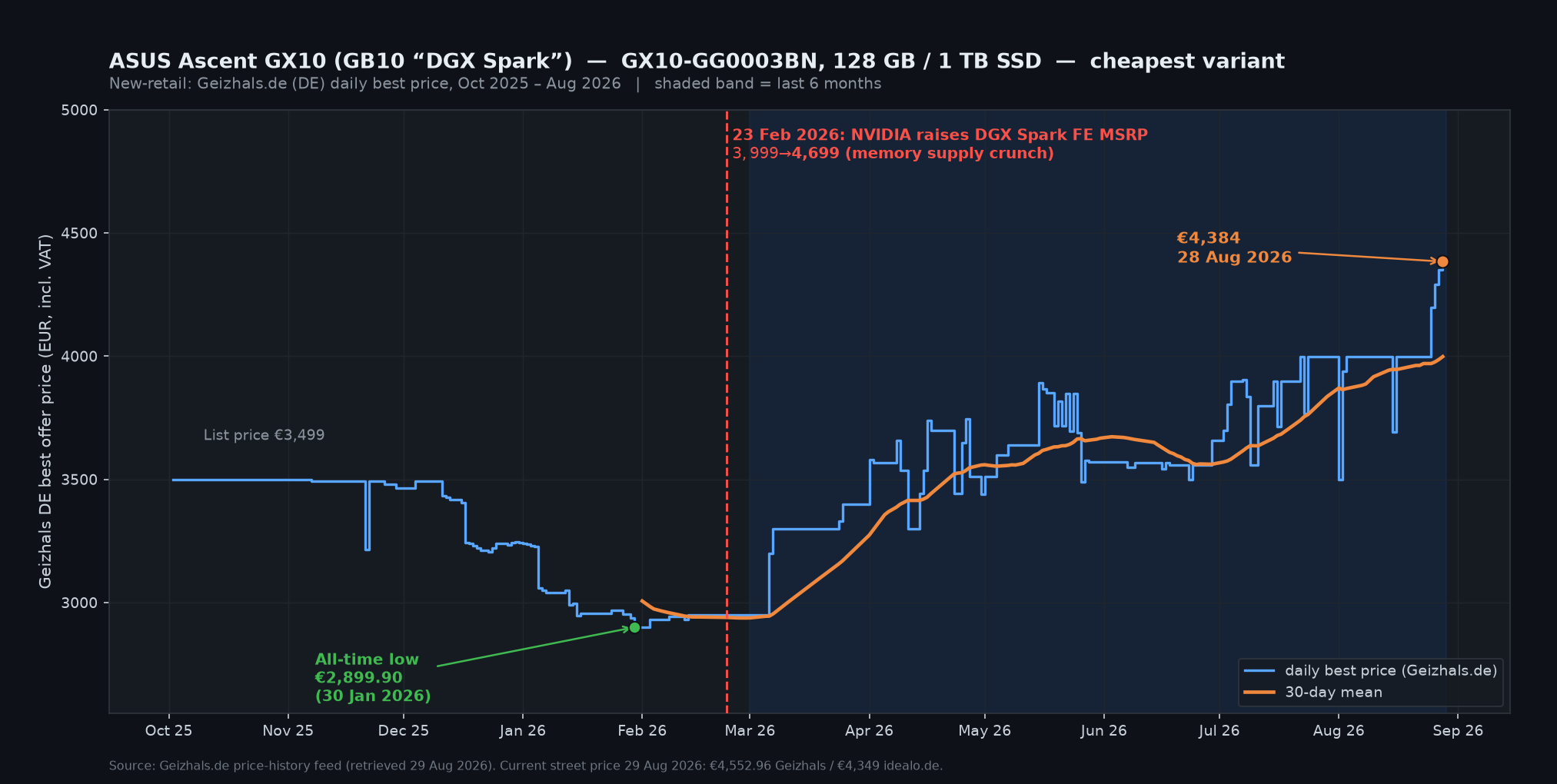Click the "Oct 25" x-axis label
Screen dimensions: 1557x784
pyautogui.click(x=168, y=730)
